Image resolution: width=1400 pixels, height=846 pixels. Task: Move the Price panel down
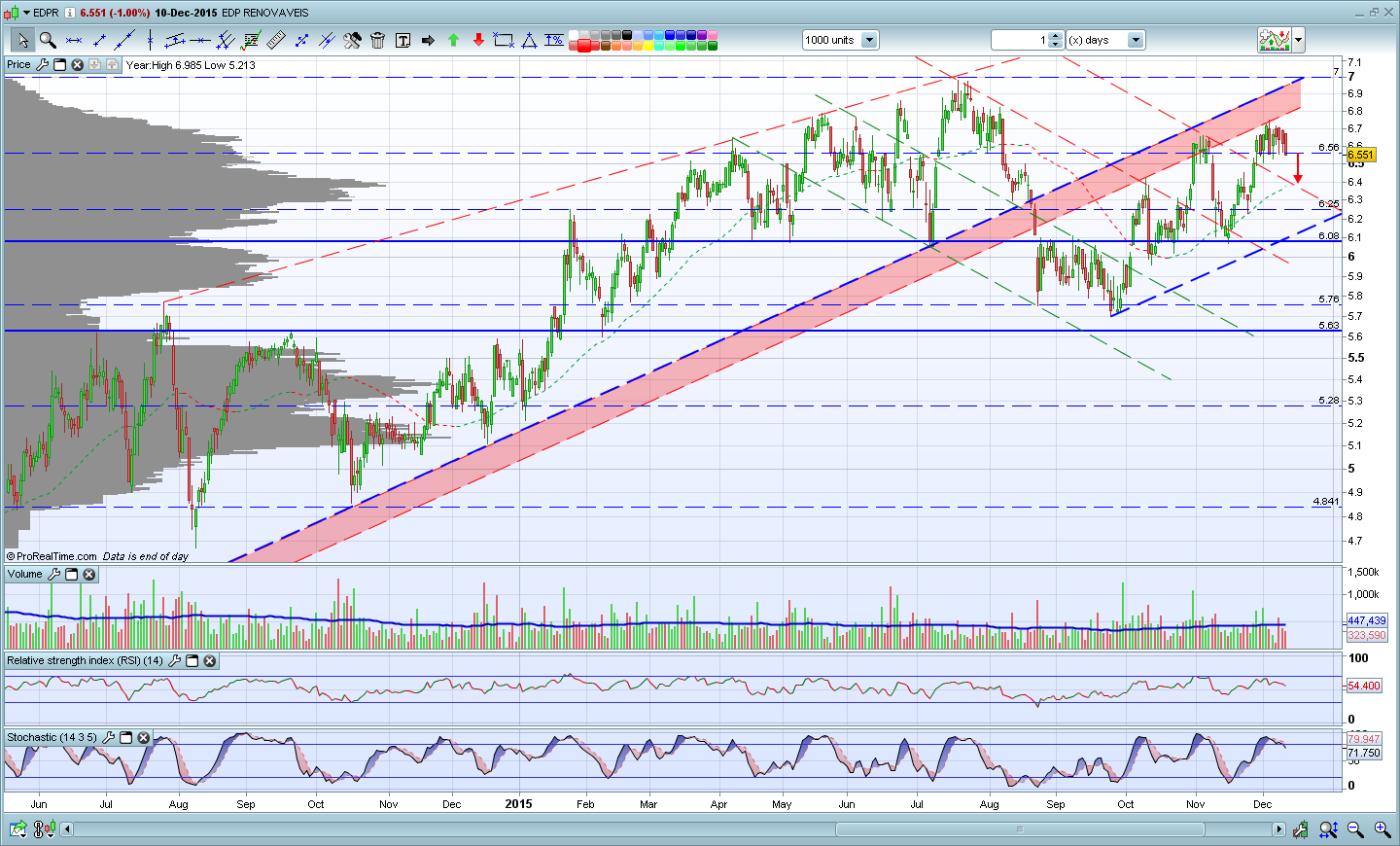[x=94, y=65]
